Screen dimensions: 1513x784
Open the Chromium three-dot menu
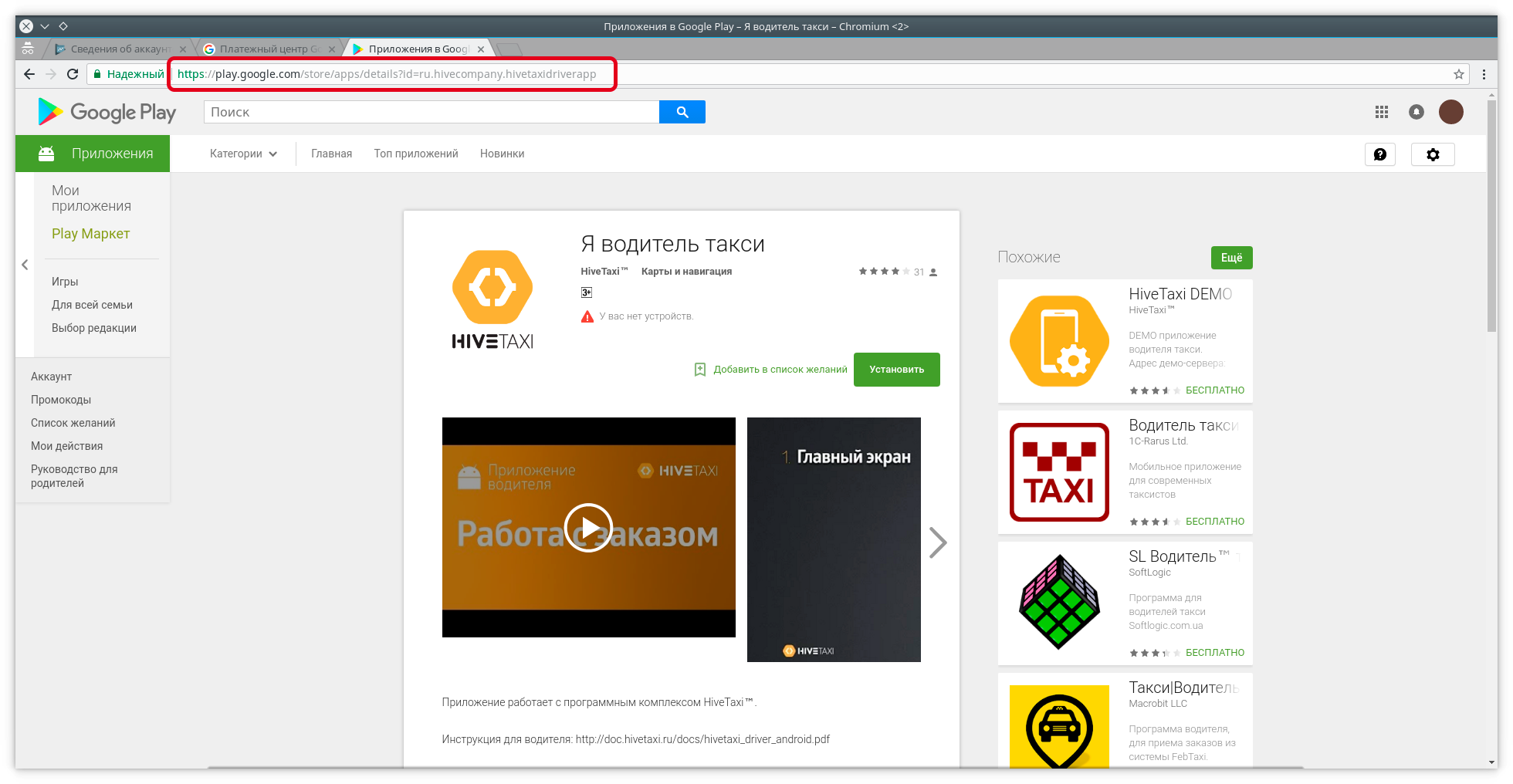click(1484, 74)
